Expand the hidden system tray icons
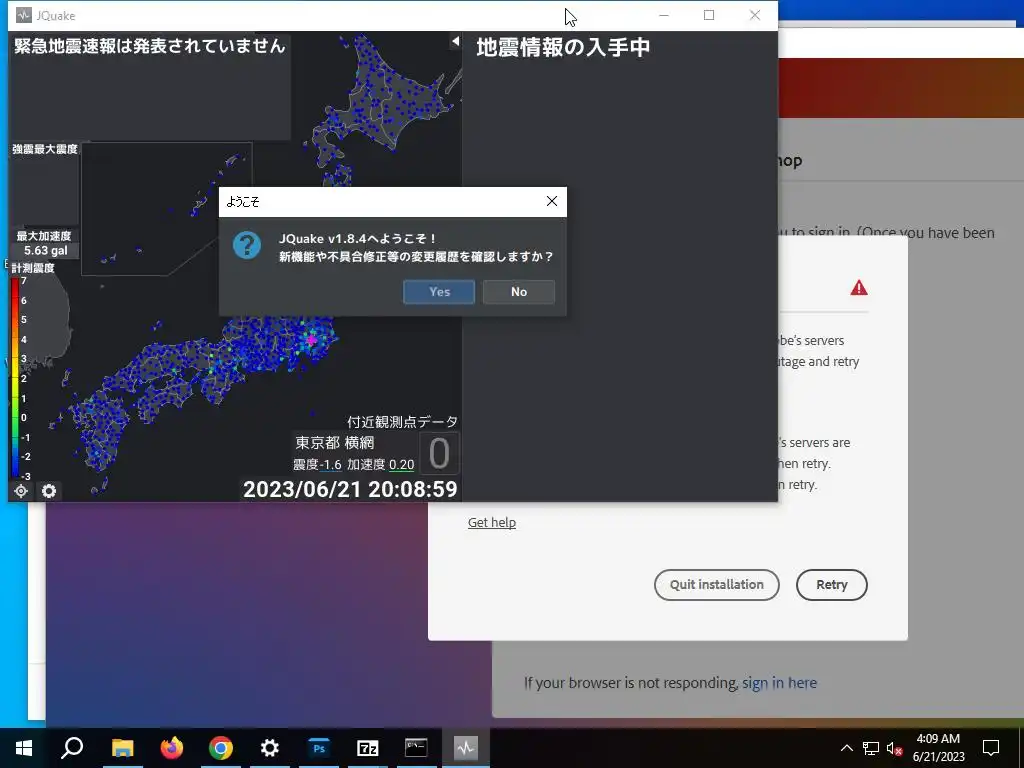The width and height of the screenshot is (1024, 768). 846,748
